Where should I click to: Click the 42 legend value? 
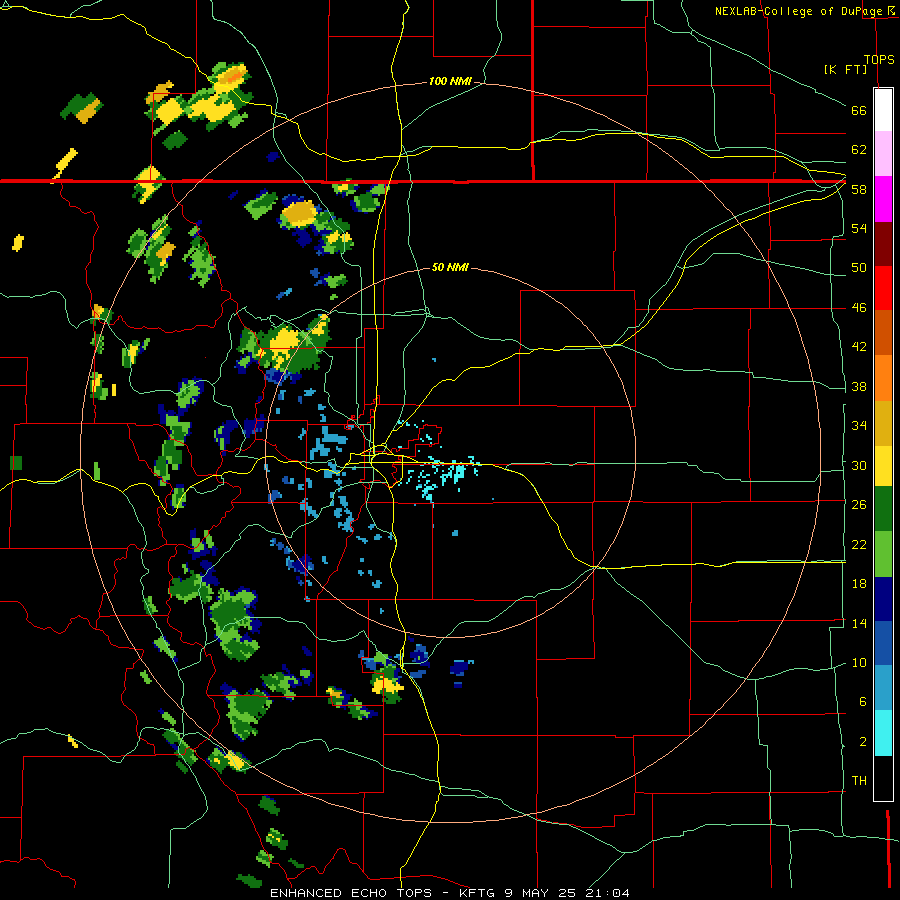(859, 347)
